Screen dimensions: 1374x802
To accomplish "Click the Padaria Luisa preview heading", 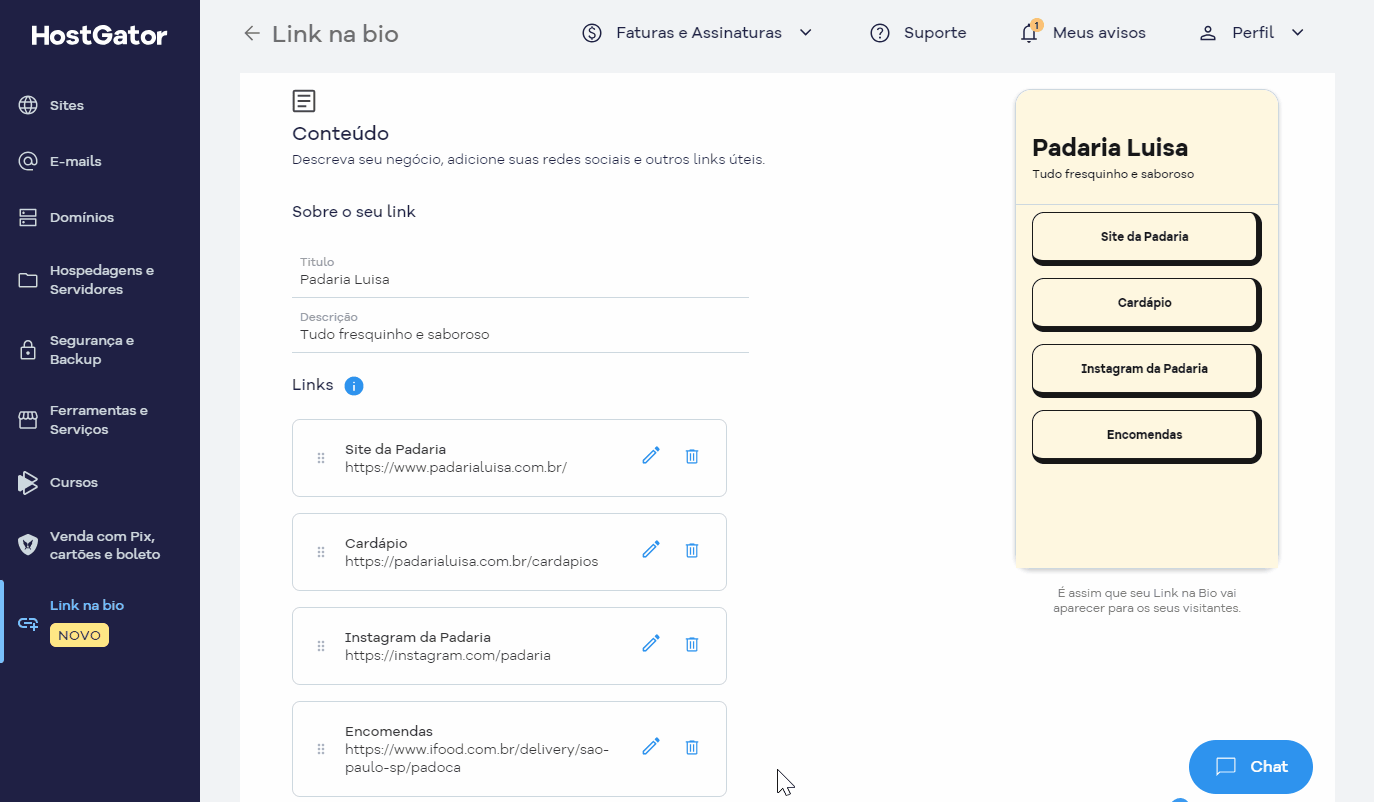I will [x=1110, y=148].
